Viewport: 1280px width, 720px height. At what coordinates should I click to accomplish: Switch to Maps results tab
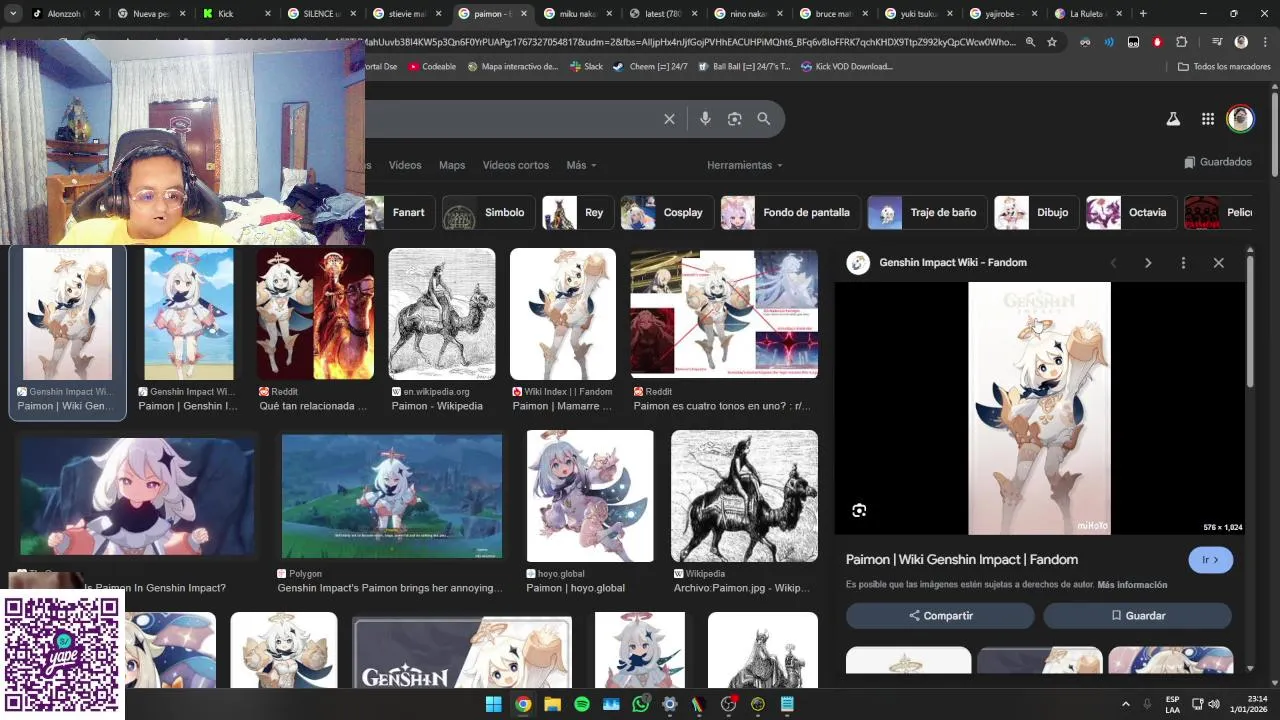(x=452, y=165)
